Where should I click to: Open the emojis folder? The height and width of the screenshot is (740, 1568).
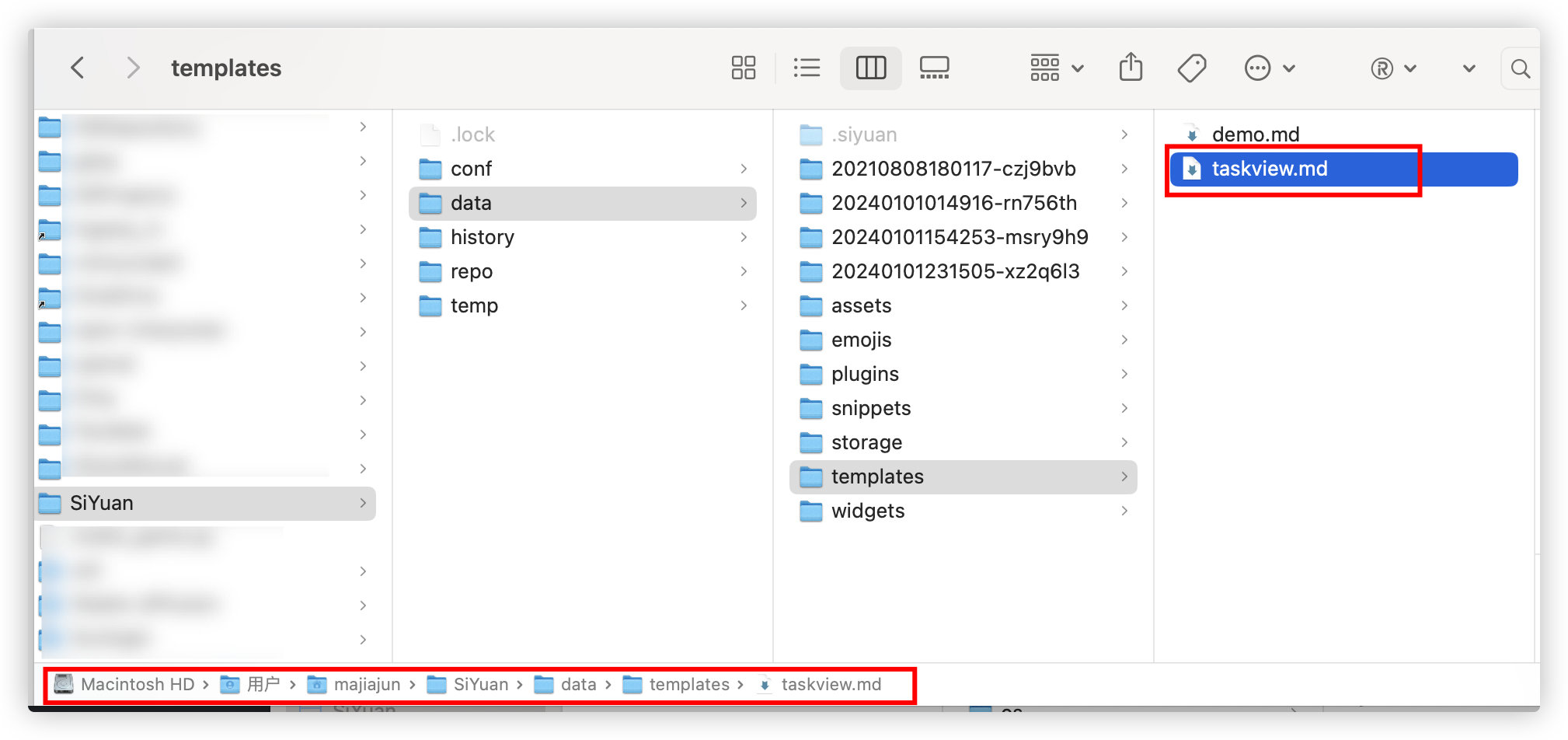[963, 340]
